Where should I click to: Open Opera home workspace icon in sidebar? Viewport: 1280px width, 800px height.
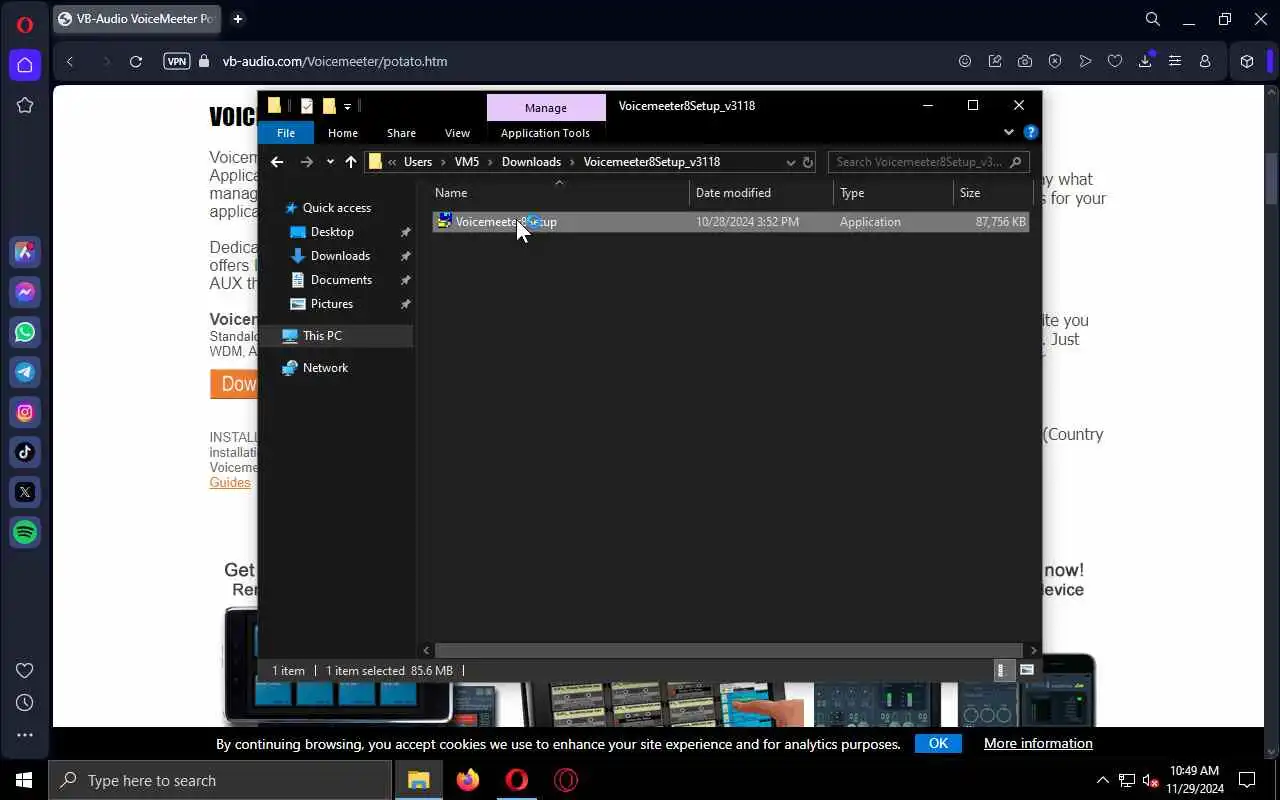pos(25,65)
